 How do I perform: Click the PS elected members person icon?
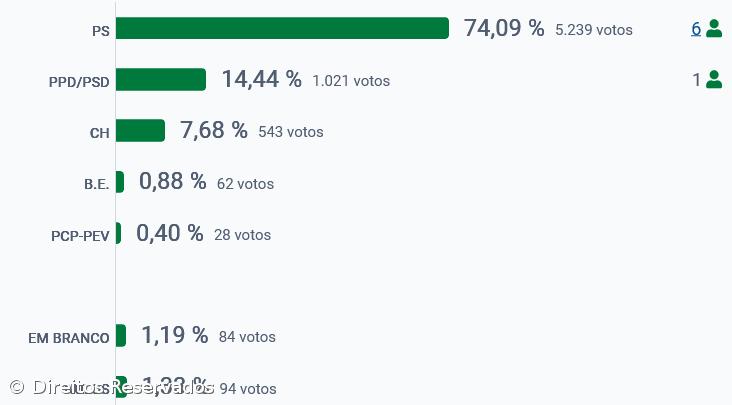click(714, 29)
